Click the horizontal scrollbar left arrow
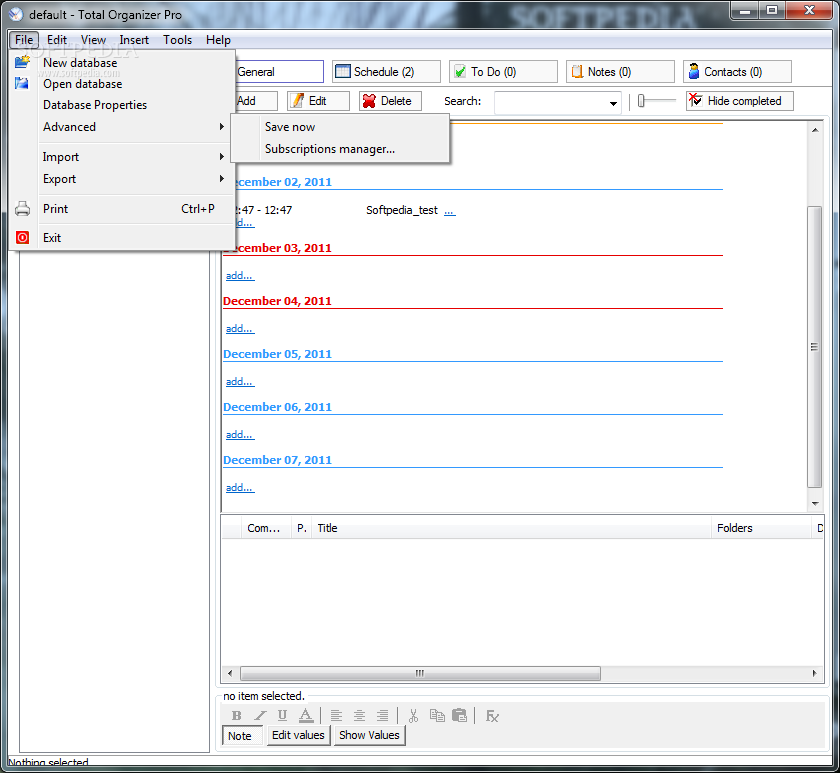840x773 pixels. (x=230, y=673)
